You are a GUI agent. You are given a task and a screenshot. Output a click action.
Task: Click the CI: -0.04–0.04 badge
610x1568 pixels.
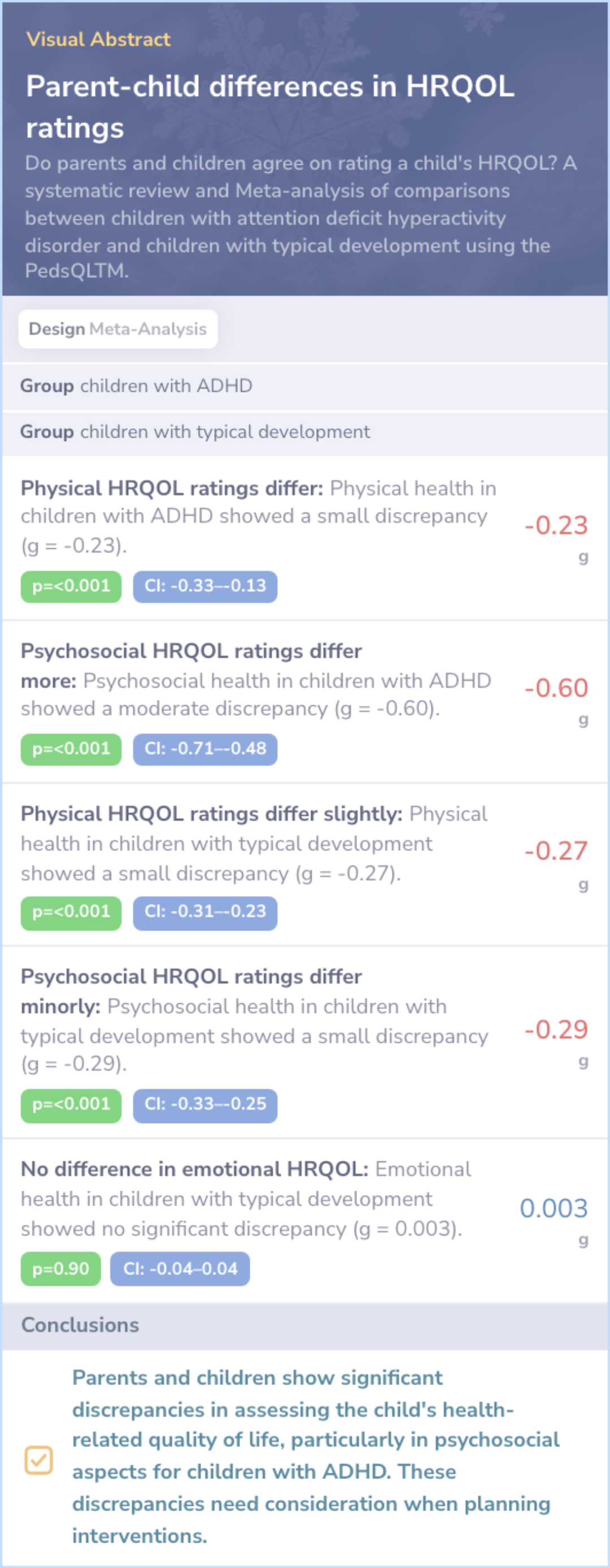coord(180,1269)
